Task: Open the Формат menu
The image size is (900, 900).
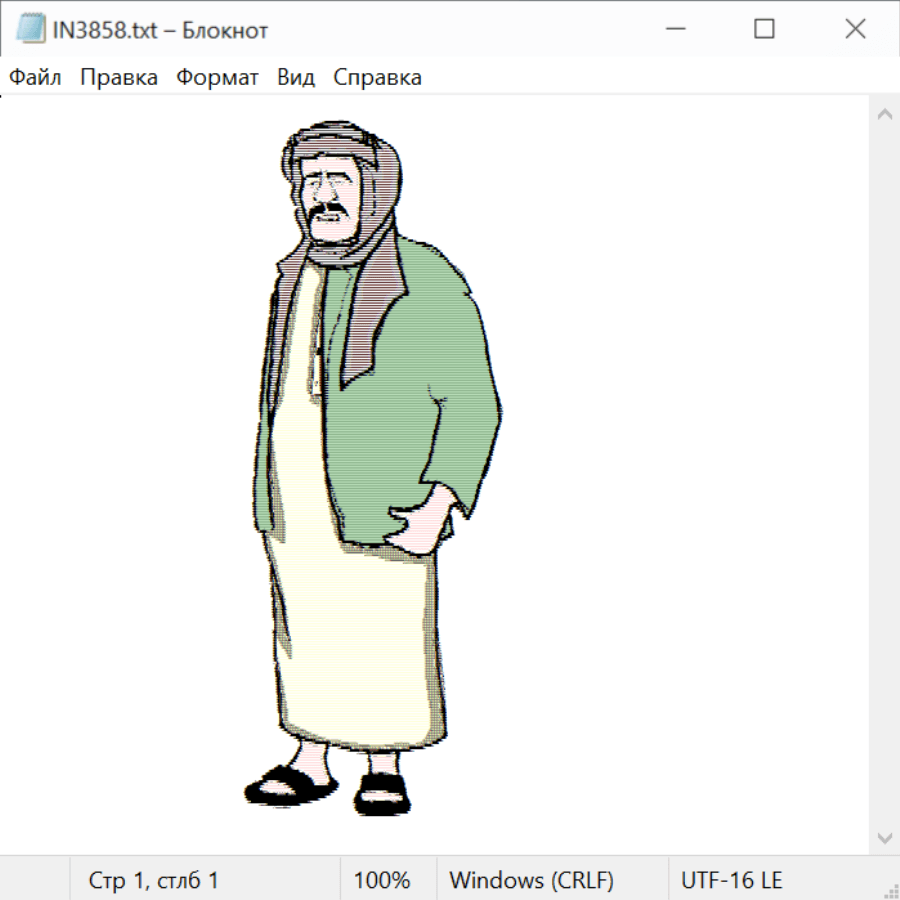Action: pyautogui.click(x=217, y=78)
